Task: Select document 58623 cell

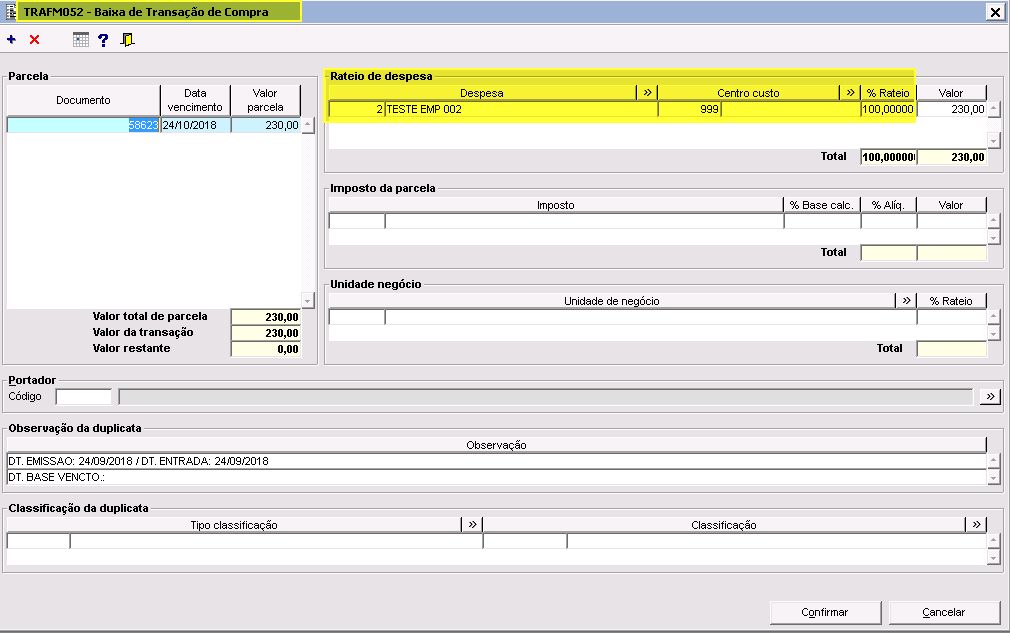Action: point(83,125)
